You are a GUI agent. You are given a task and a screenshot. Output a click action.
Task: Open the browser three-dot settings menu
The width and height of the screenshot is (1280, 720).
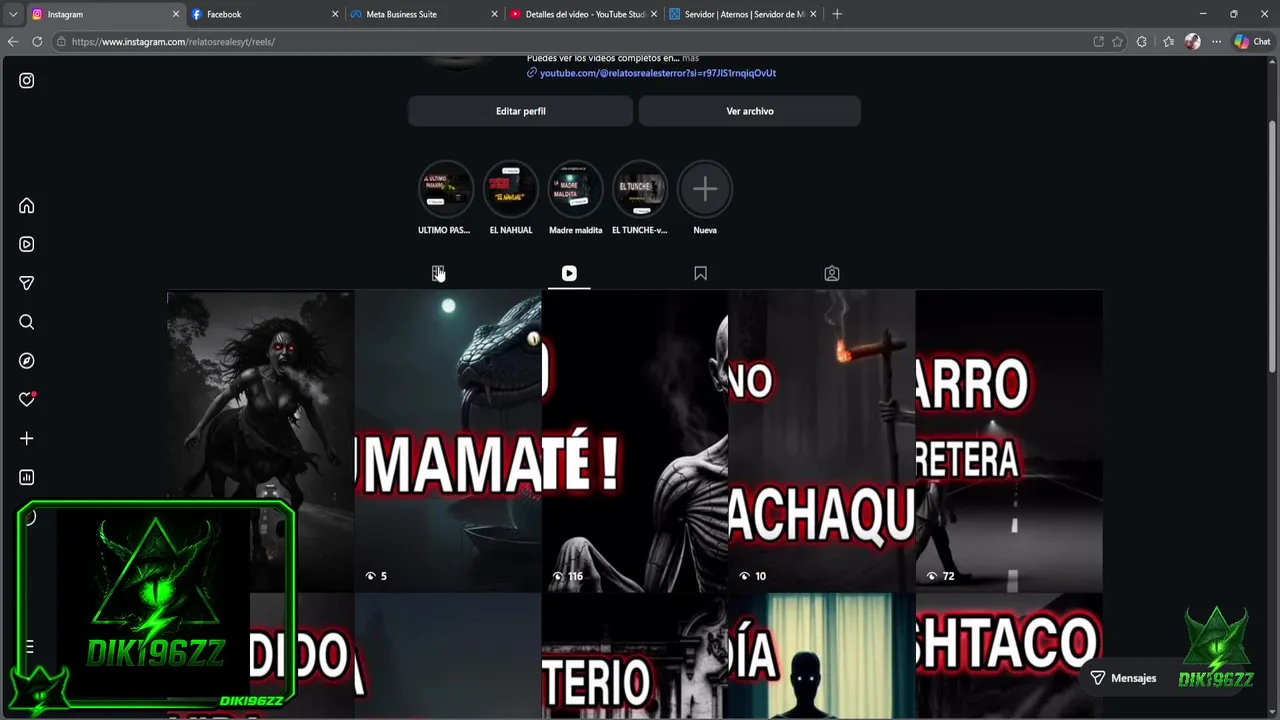click(1216, 42)
